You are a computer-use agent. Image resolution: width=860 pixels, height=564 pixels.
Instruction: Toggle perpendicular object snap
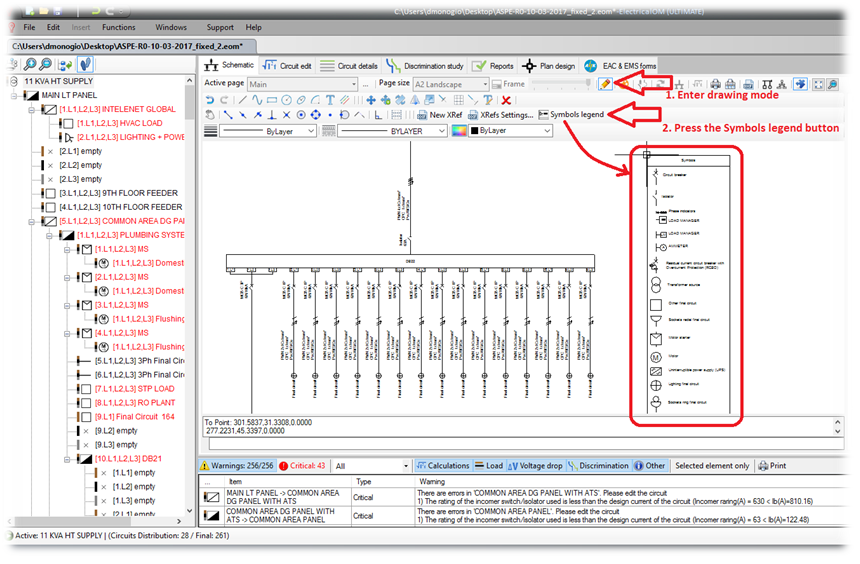(272, 115)
